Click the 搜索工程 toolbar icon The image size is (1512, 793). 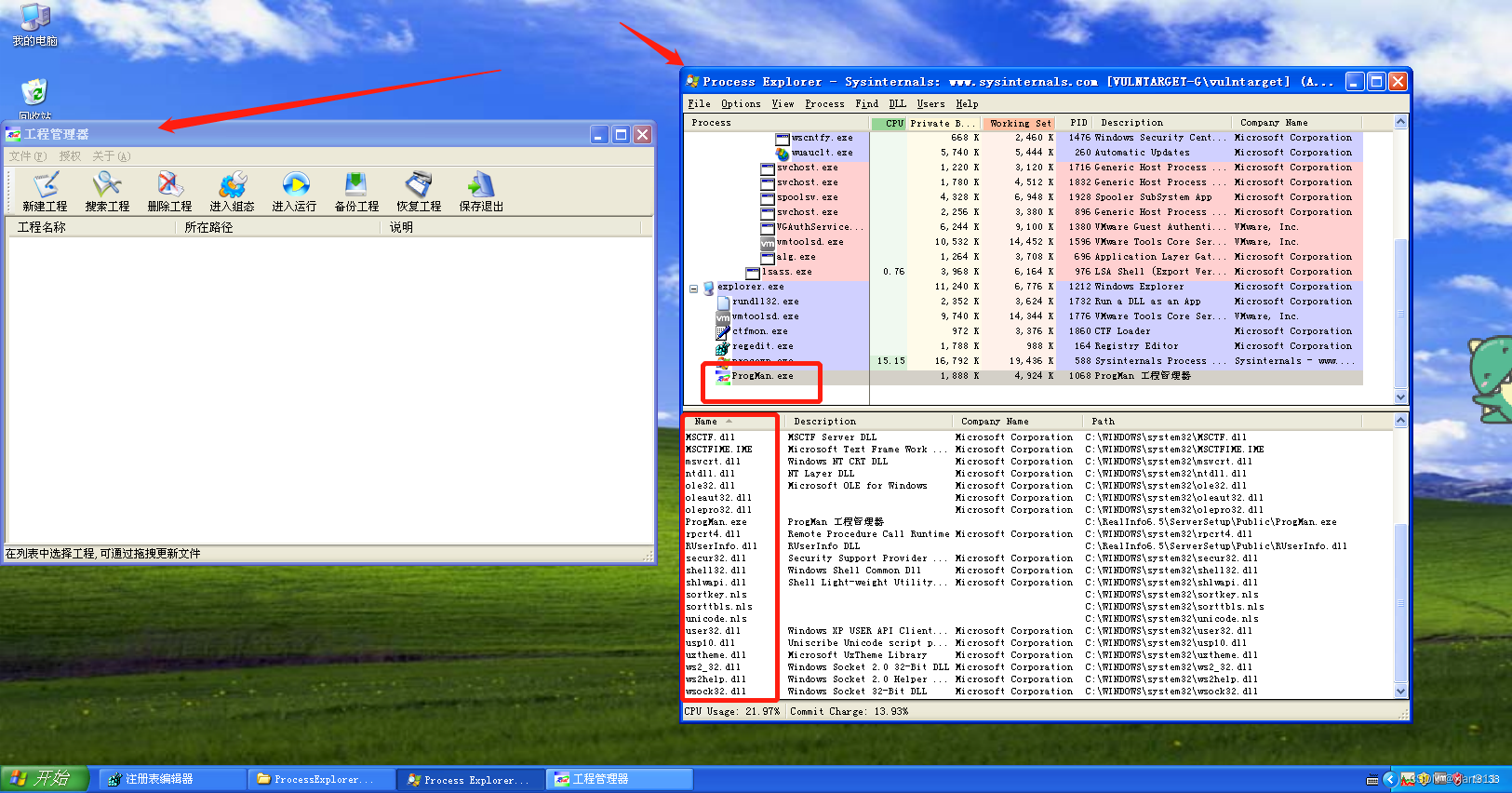point(107,192)
